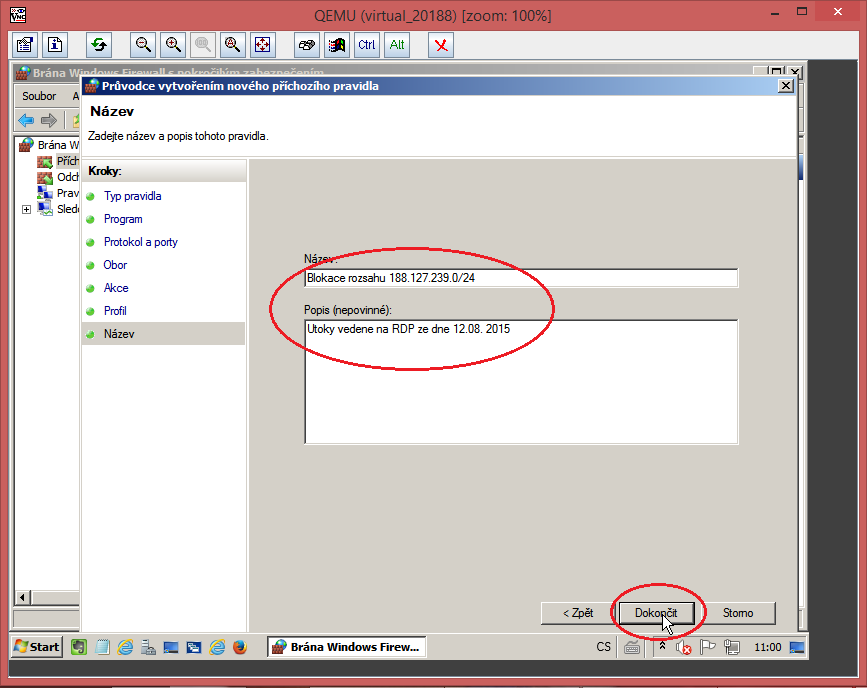The image size is (867, 688).
Task: Open VNC connection options icon
Action: pyautogui.click(x=24, y=45)
